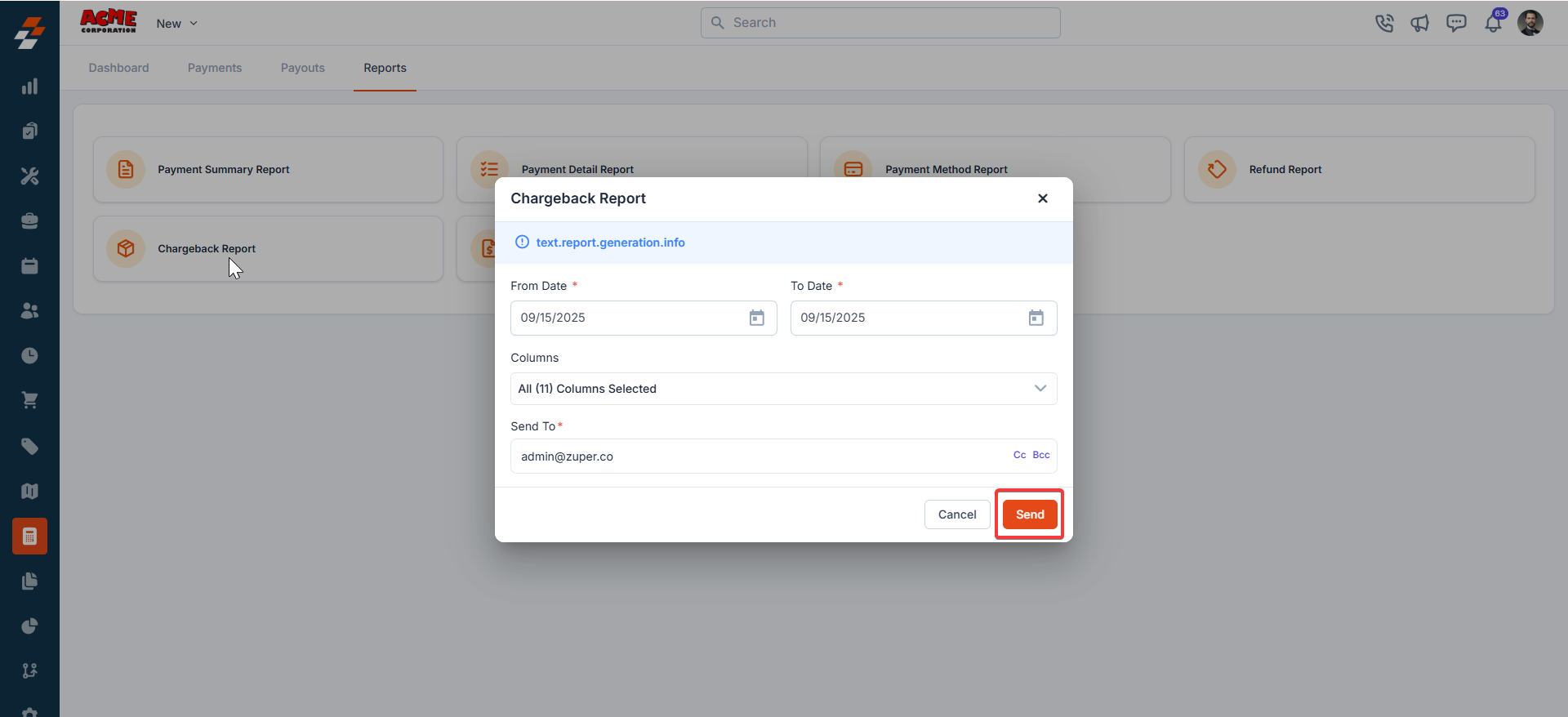The height and width of the screenshot is (717, 1568).
Task: Cancel the report dialog
Action: coord(957,514)
